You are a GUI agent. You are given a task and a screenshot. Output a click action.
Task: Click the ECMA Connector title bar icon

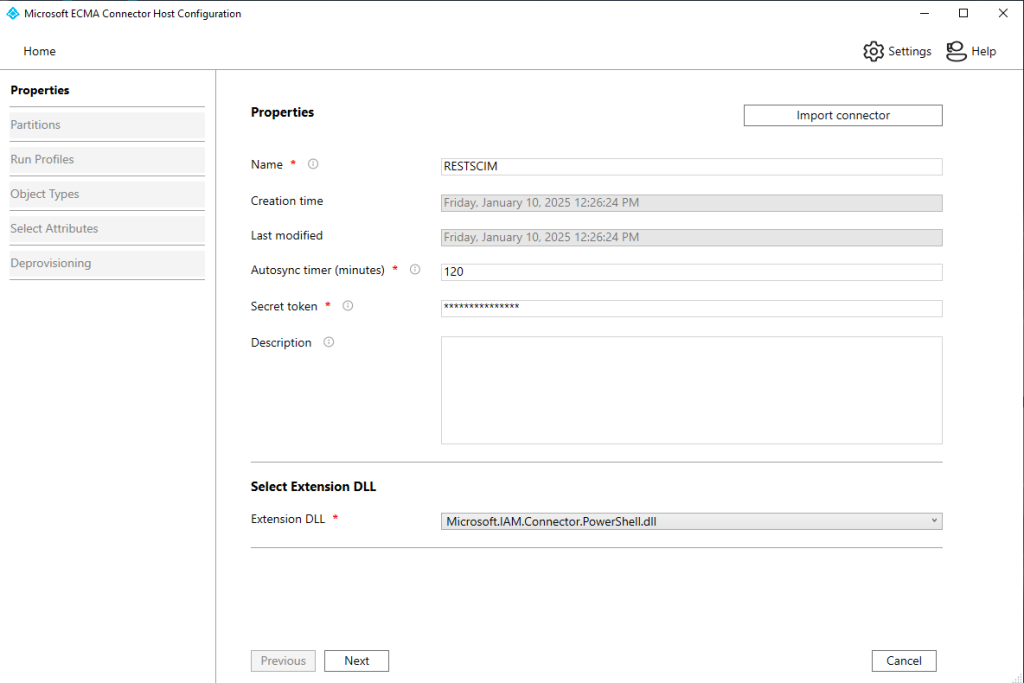click(11, 13)
